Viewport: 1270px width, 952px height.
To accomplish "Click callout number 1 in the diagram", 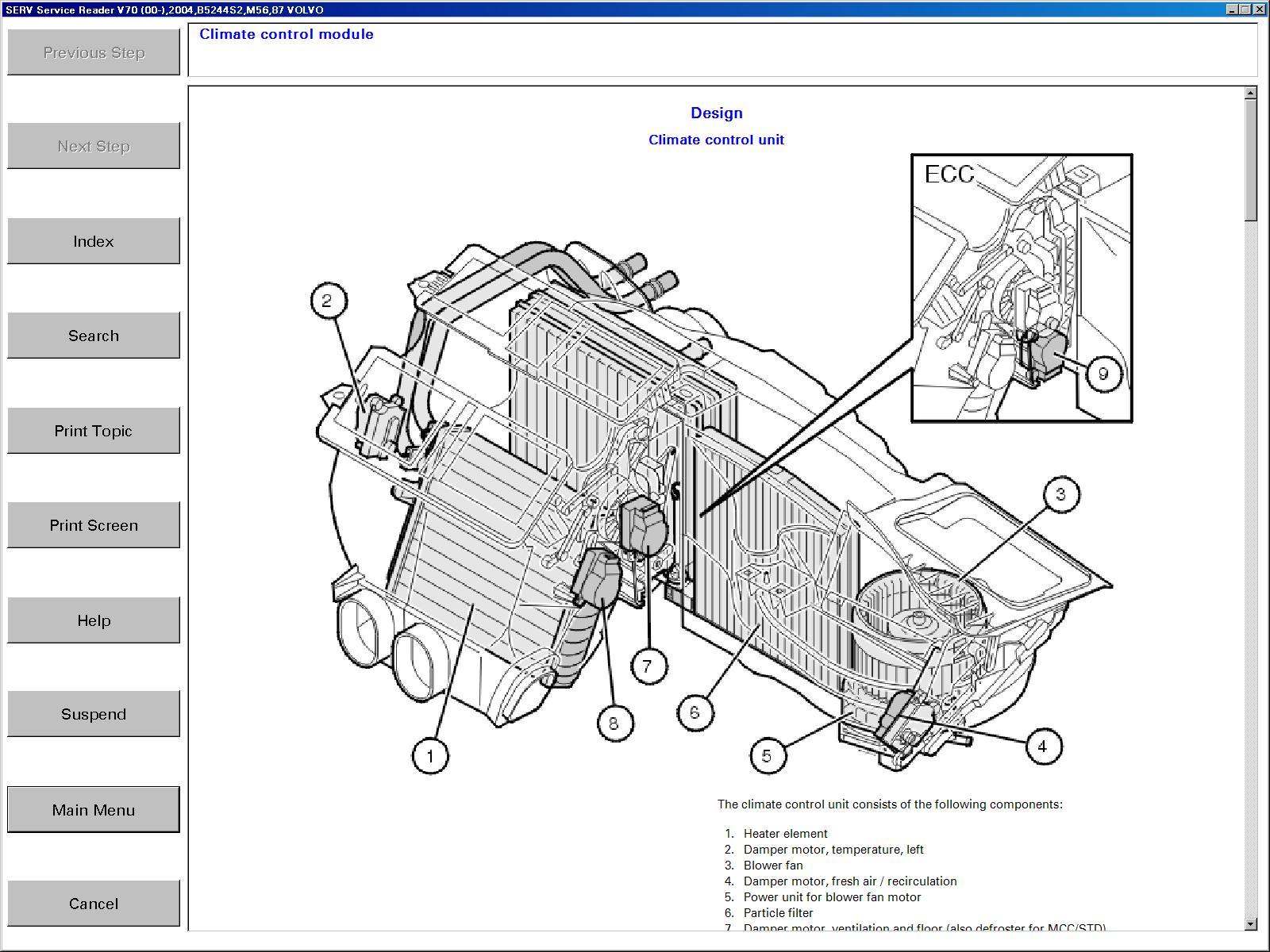I will point(430,755).
